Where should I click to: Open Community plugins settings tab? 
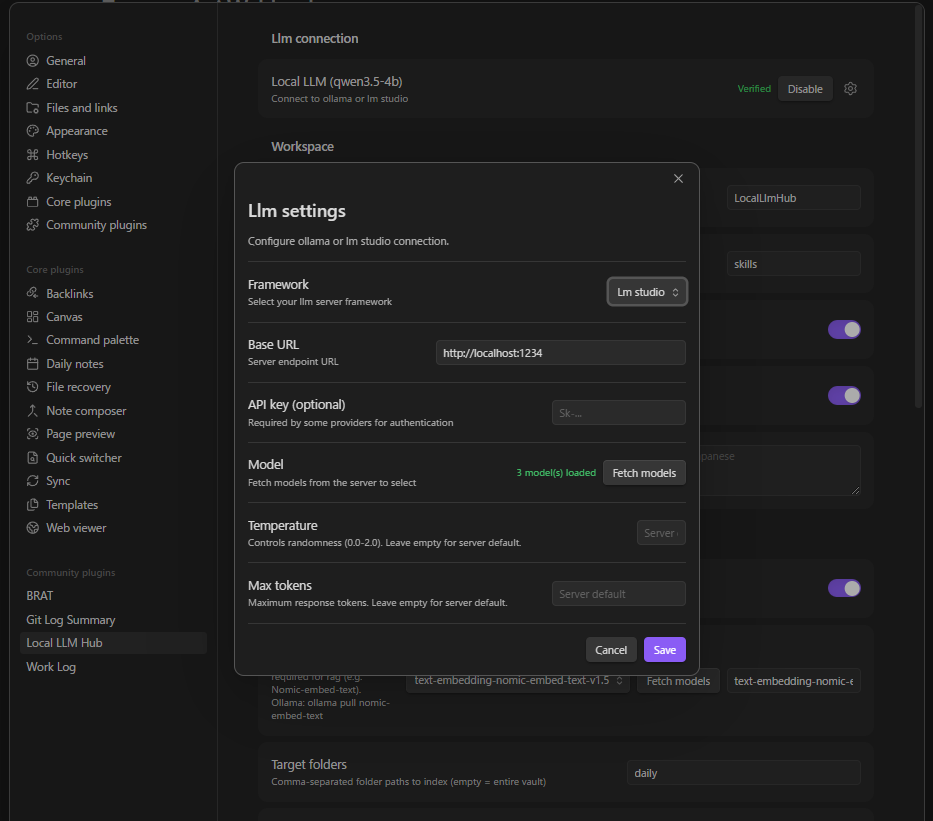96,225
